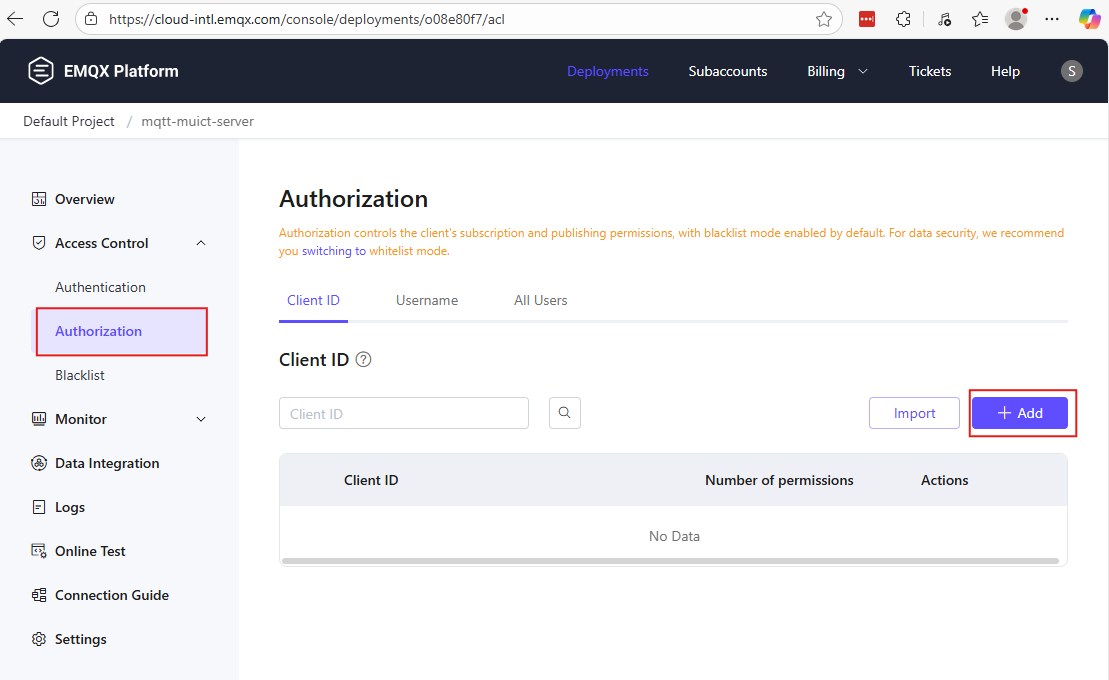Expand the Monitor sidebar section
The width and height of the screenshot is (1109, 680).
point(201,419)
